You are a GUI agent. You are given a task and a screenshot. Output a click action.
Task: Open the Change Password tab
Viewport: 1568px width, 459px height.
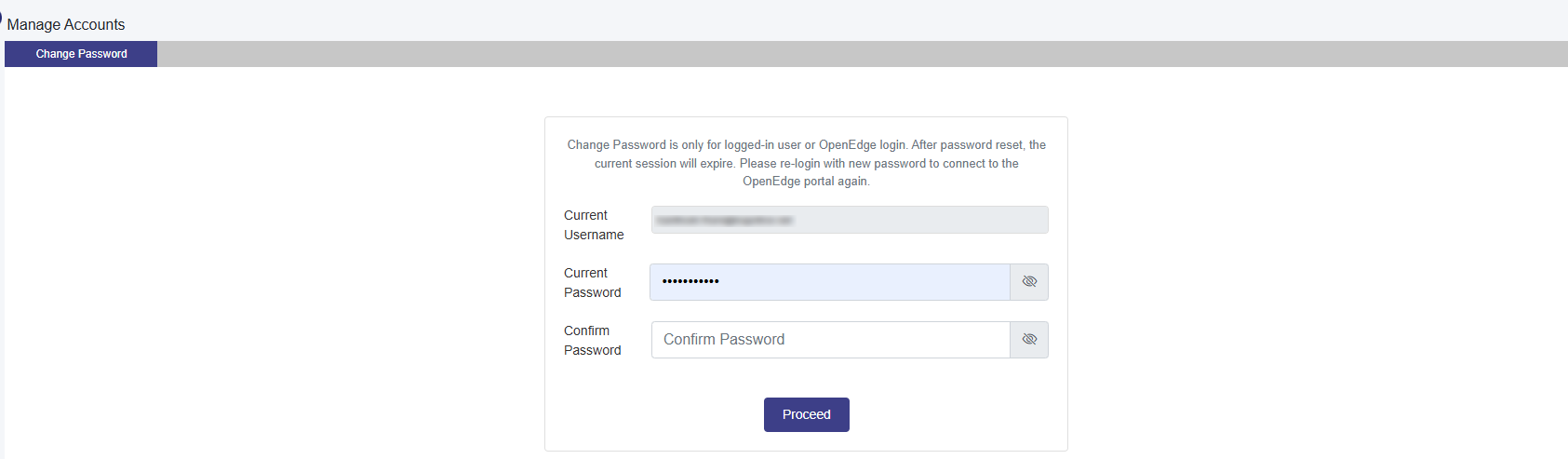81,54
